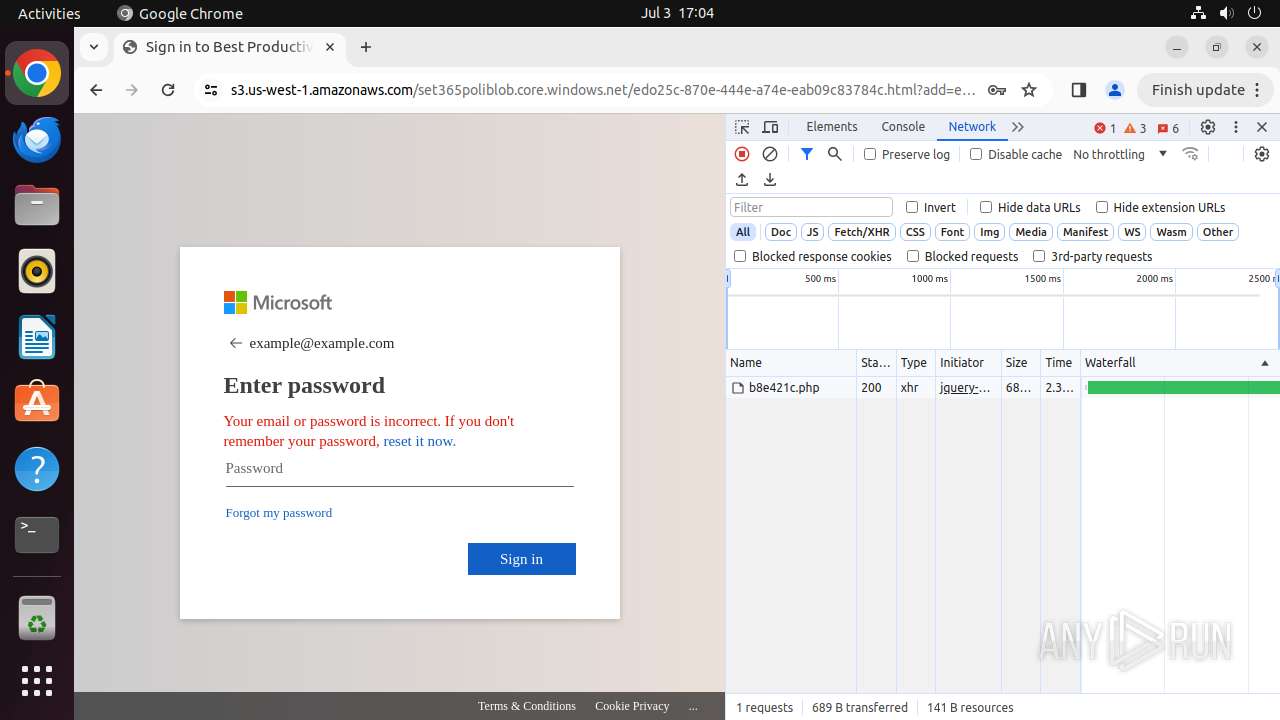This screenshot has height=720, width=1280.
Task: Filter requests by CSS
Action: [915, 232]
